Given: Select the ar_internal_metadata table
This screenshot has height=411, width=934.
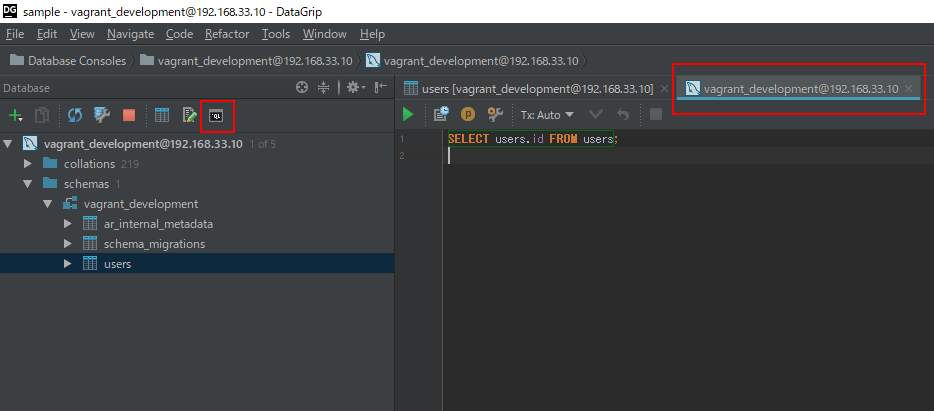Looking at the screenshot, I should [x=158, y=224].
